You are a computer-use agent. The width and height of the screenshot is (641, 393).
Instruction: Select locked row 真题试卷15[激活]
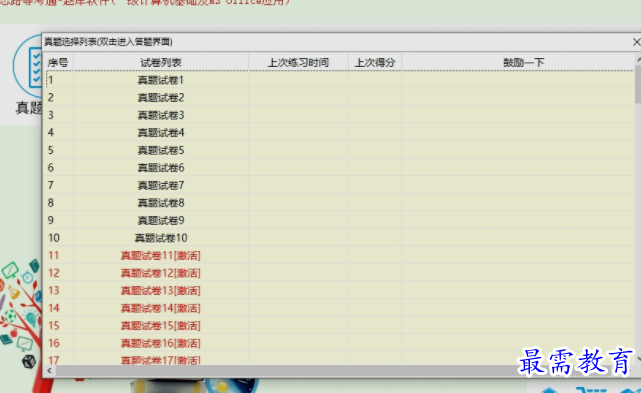click(x=339, y=326)
